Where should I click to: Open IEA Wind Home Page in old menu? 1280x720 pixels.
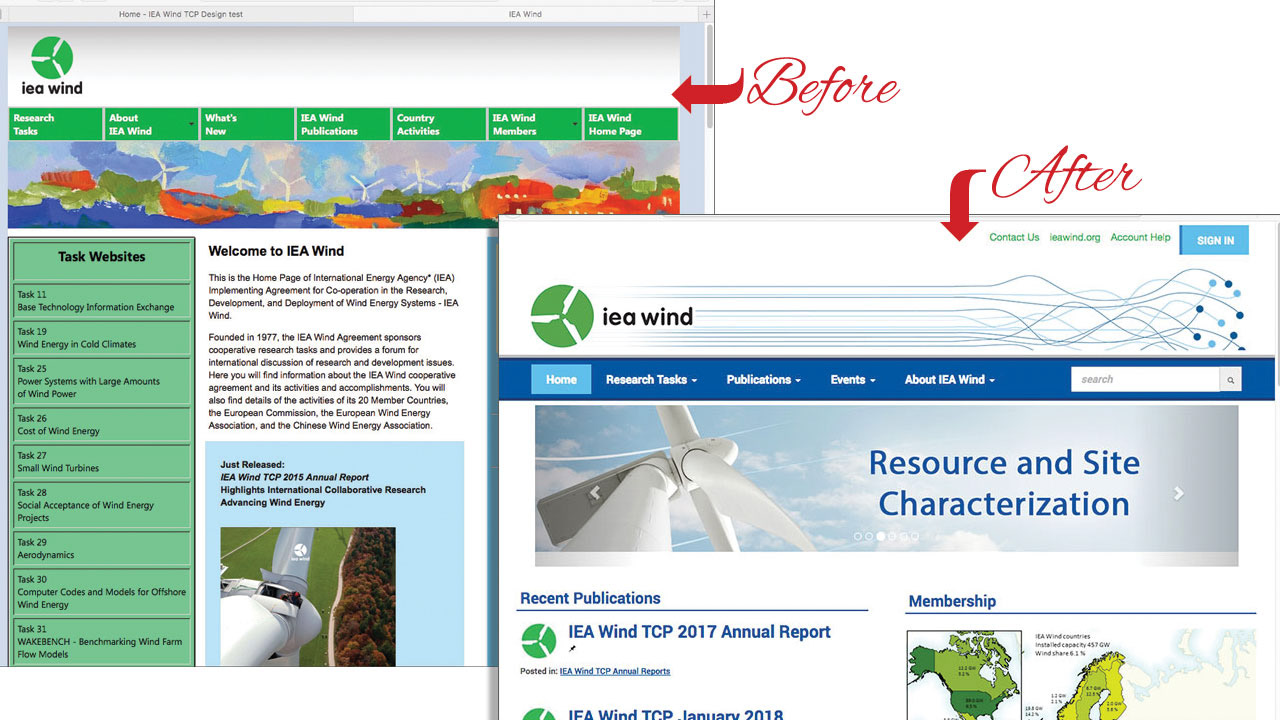click(x=631, y=124)
